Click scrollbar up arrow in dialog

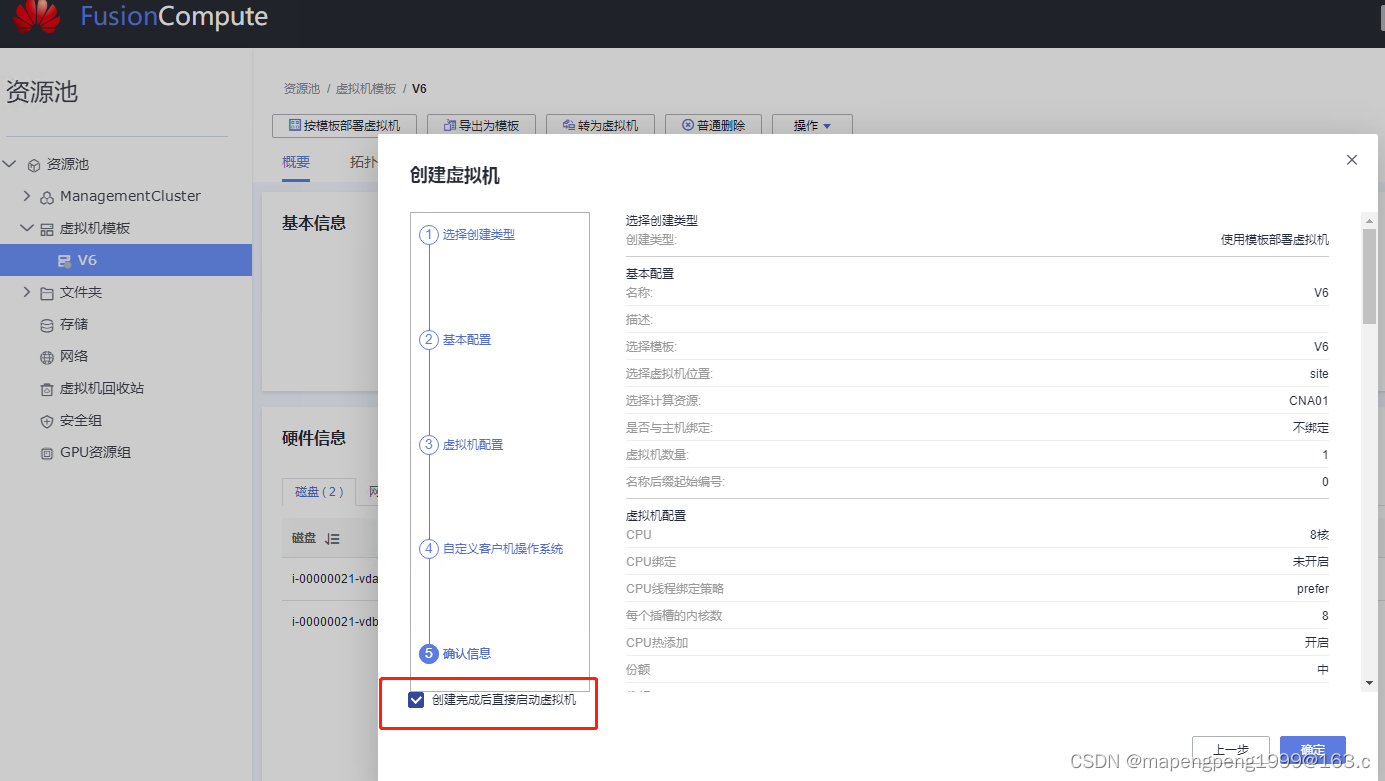coord(1369,219)
